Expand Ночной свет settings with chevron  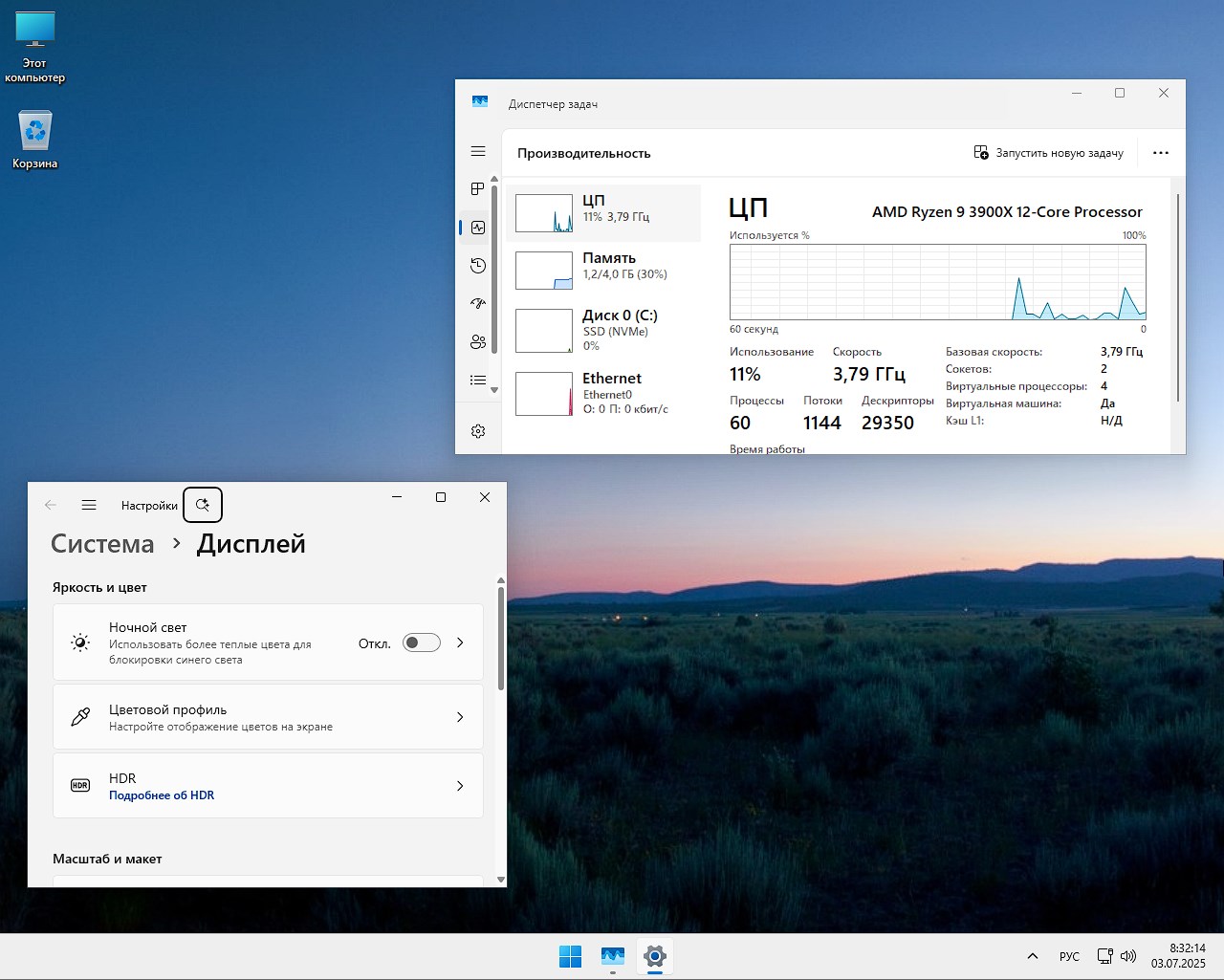click(460, 642)
